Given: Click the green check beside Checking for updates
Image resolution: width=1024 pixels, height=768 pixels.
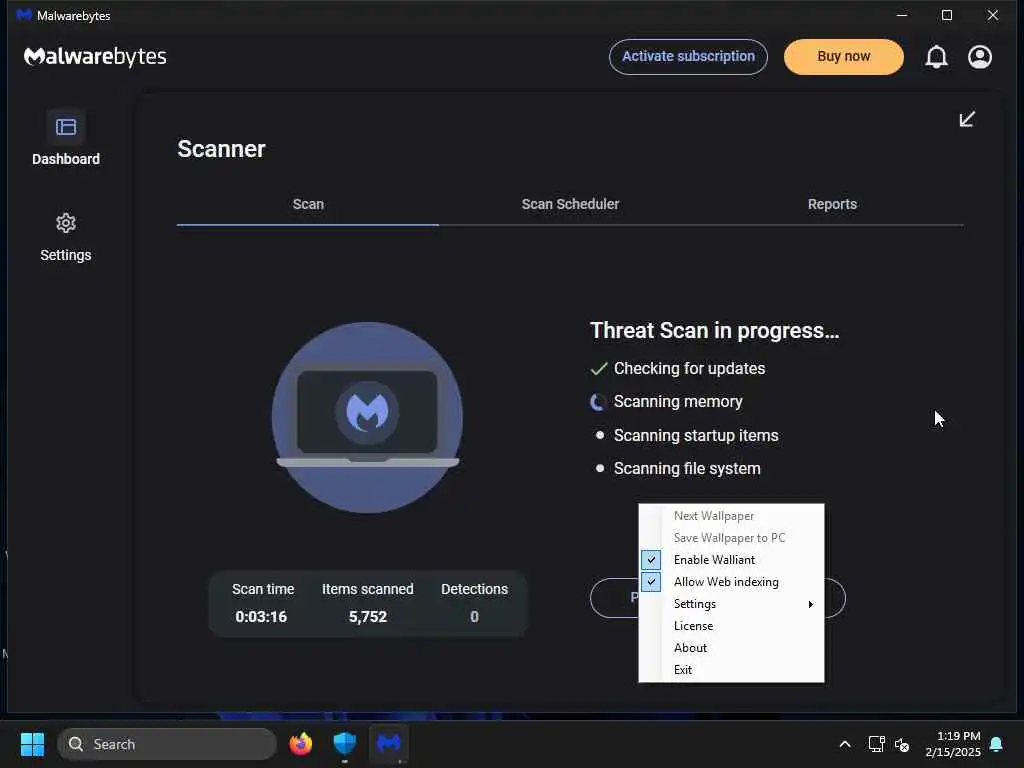Looking at the screenshot, I should (x=599, y=369).
